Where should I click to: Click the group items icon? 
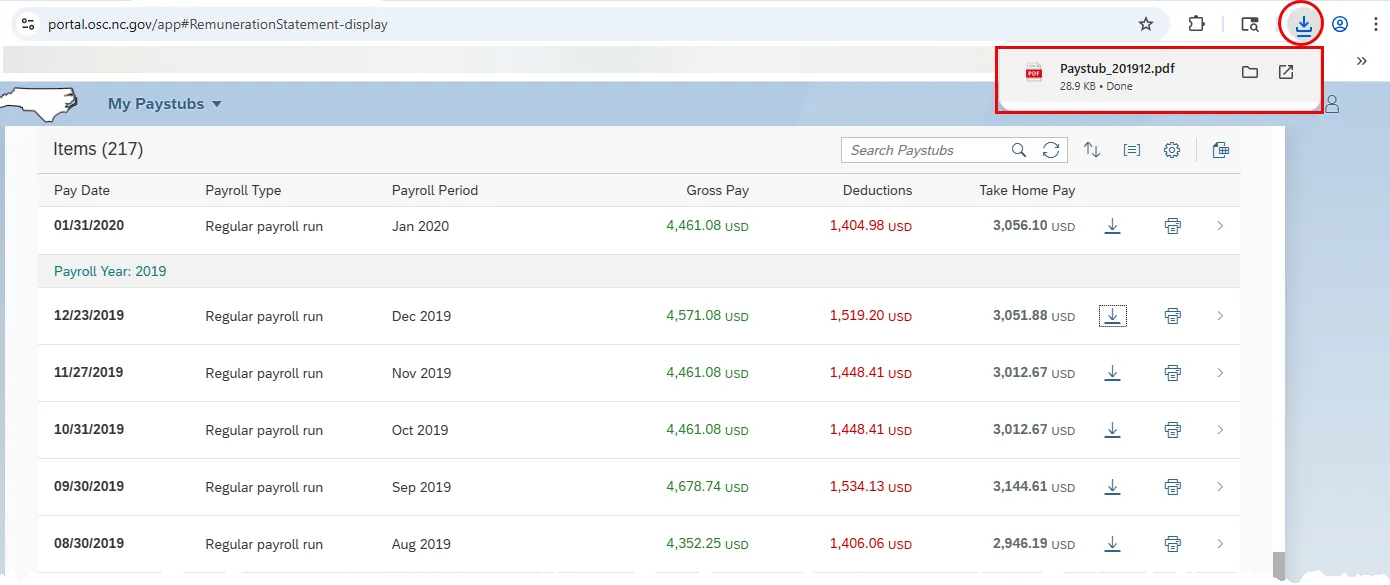pyautogui.click(x=1132, y=150)
